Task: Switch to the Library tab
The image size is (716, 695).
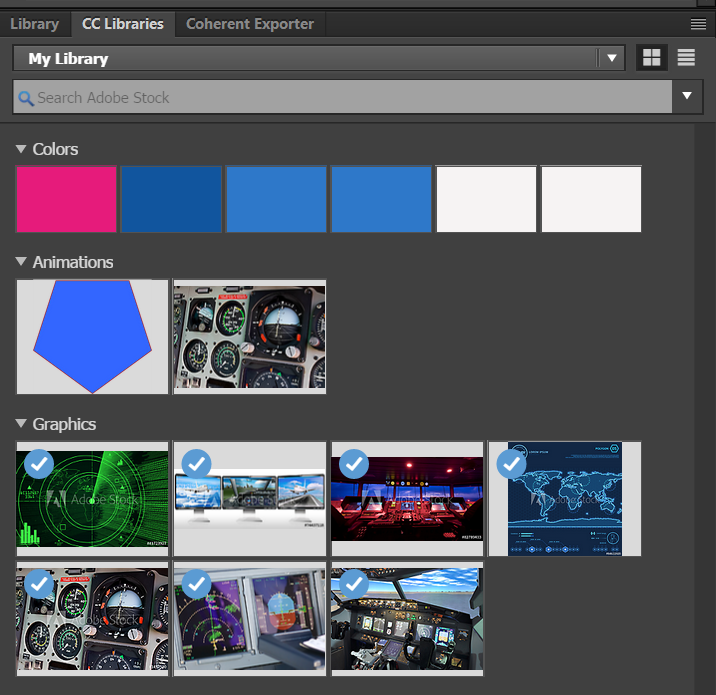Action: point(34,24)
